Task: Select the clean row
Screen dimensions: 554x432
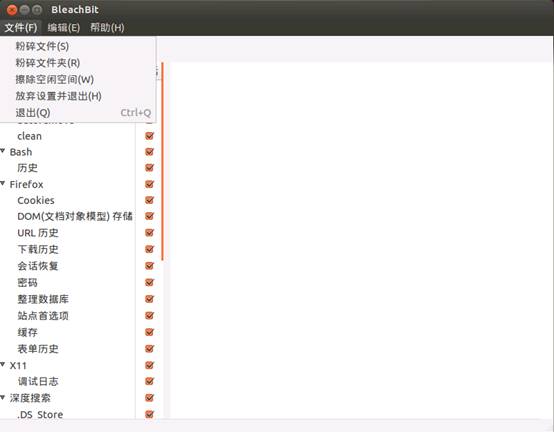Action: click(x=29, y=136)
